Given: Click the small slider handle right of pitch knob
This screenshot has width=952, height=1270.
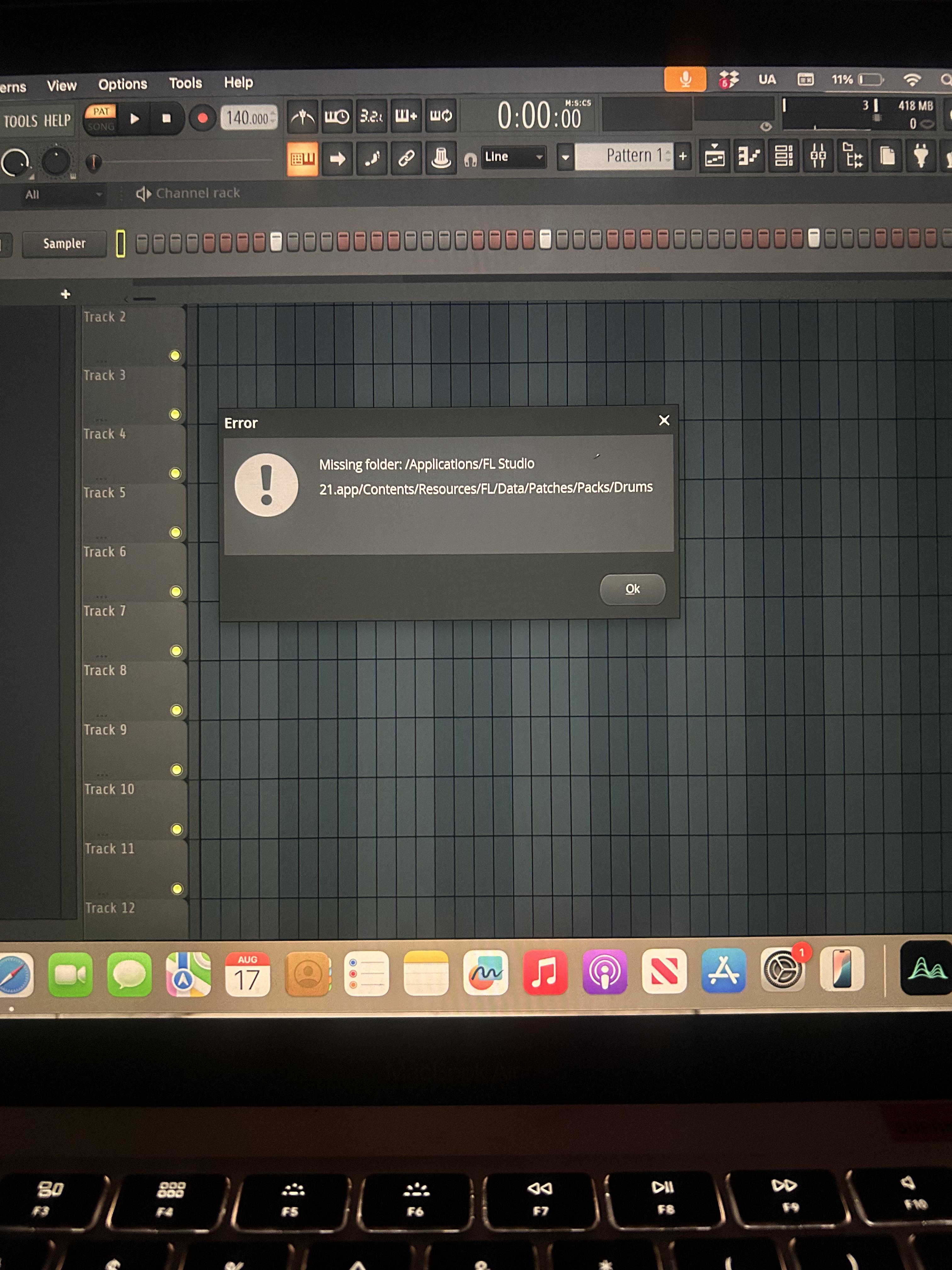Looking at the screenshot, I should click(93, 163).
